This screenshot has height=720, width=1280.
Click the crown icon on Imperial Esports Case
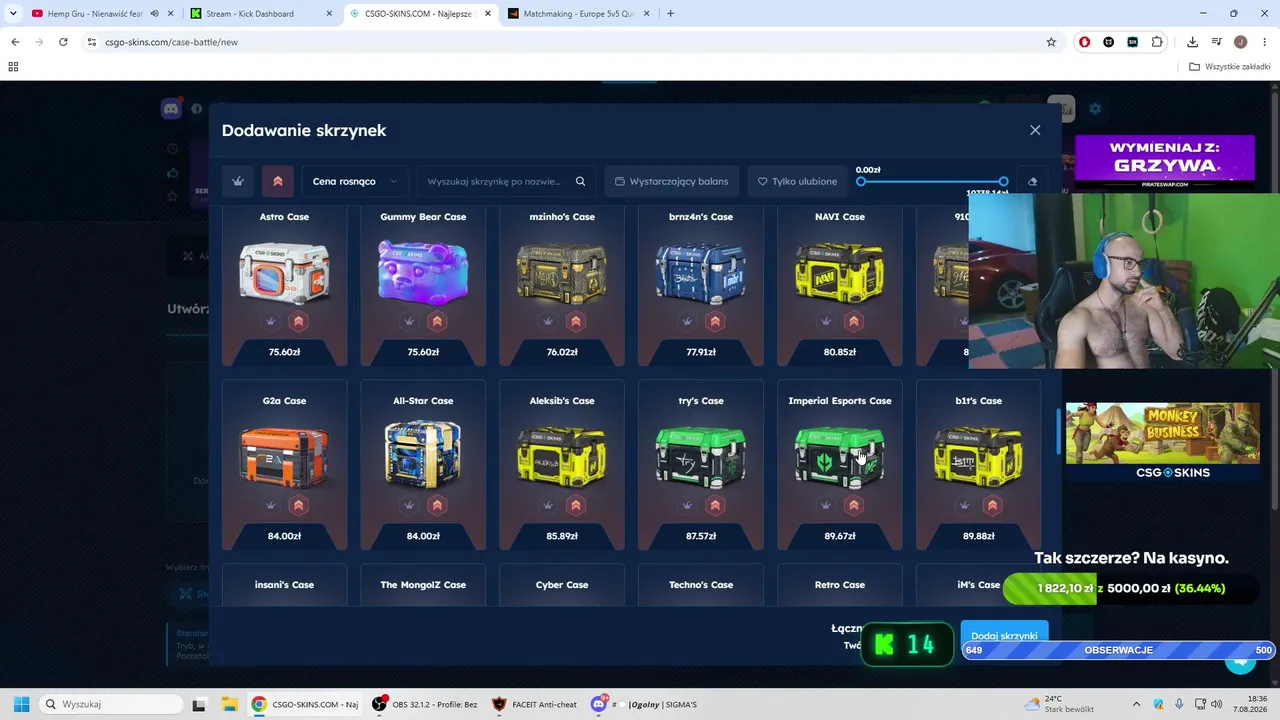click(x=826, y=505)
